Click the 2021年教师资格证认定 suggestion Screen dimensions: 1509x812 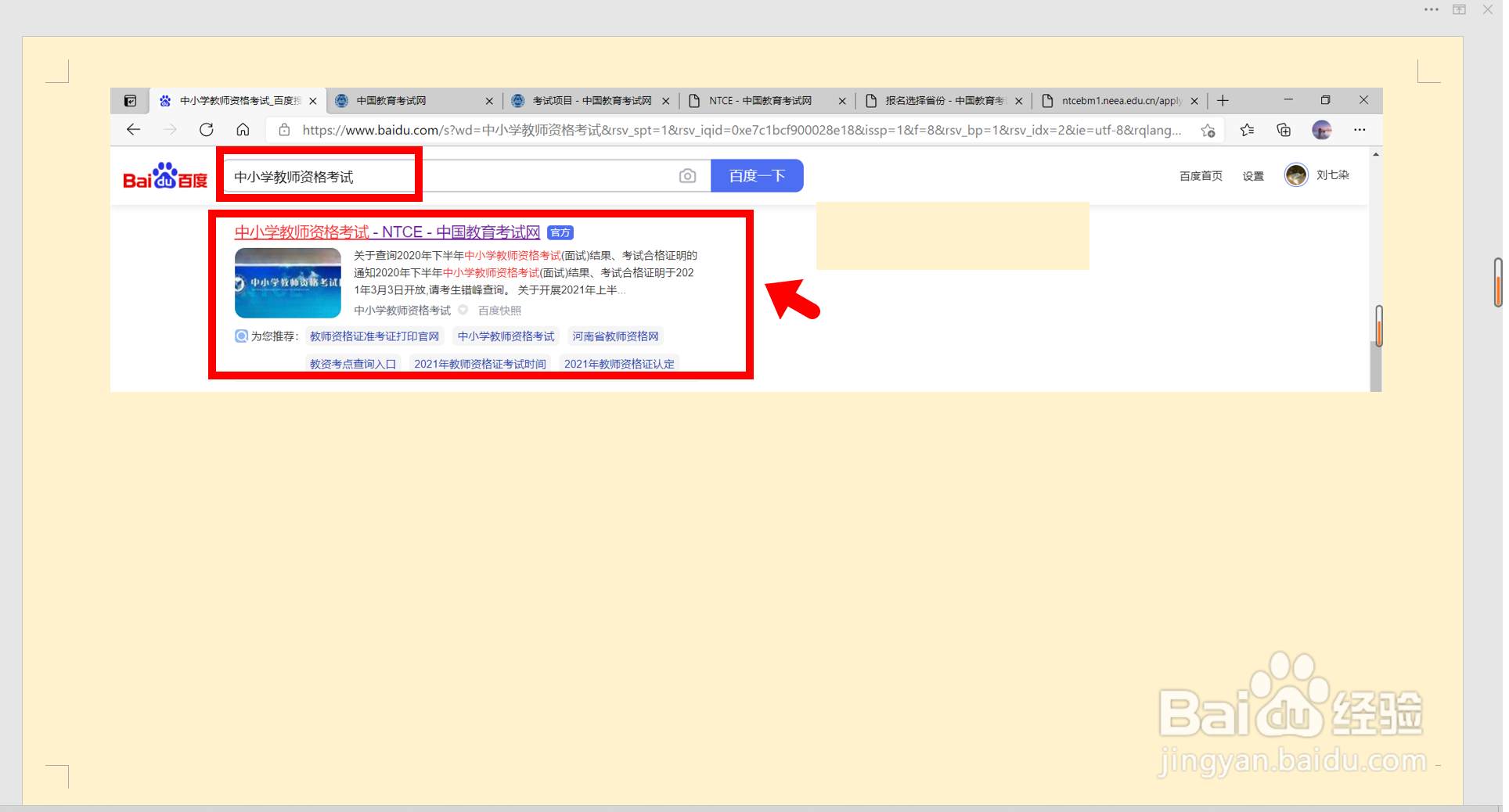(619, 364)
